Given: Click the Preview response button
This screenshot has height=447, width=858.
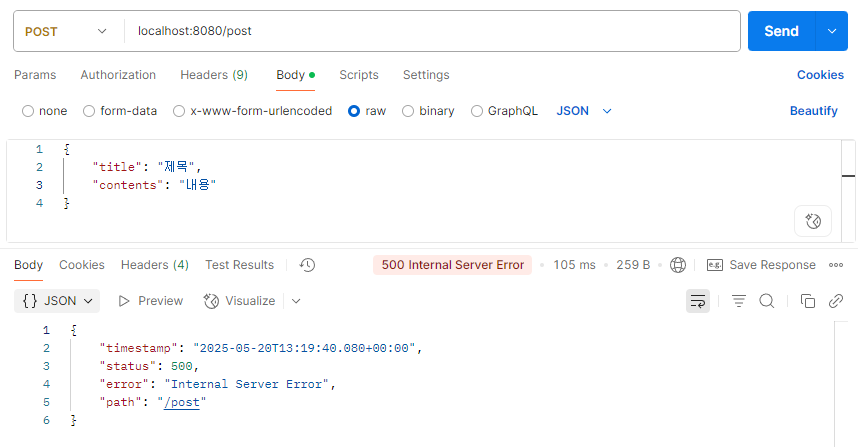Looking at the screenshot, I should click(x=150, y=301).
